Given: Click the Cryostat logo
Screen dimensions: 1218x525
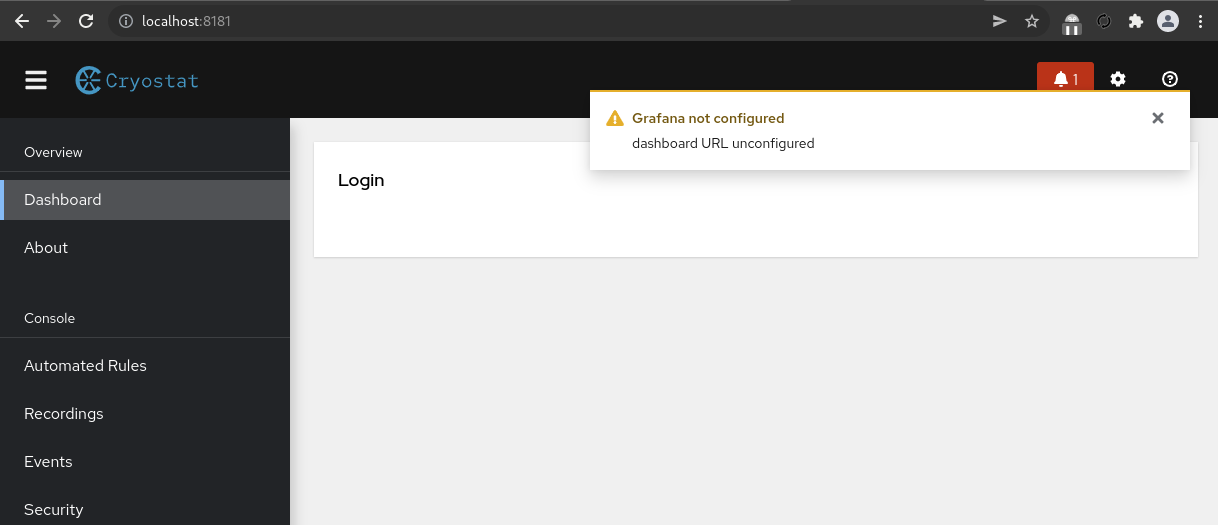Looking at the screenshot, I should click(137, 80).
